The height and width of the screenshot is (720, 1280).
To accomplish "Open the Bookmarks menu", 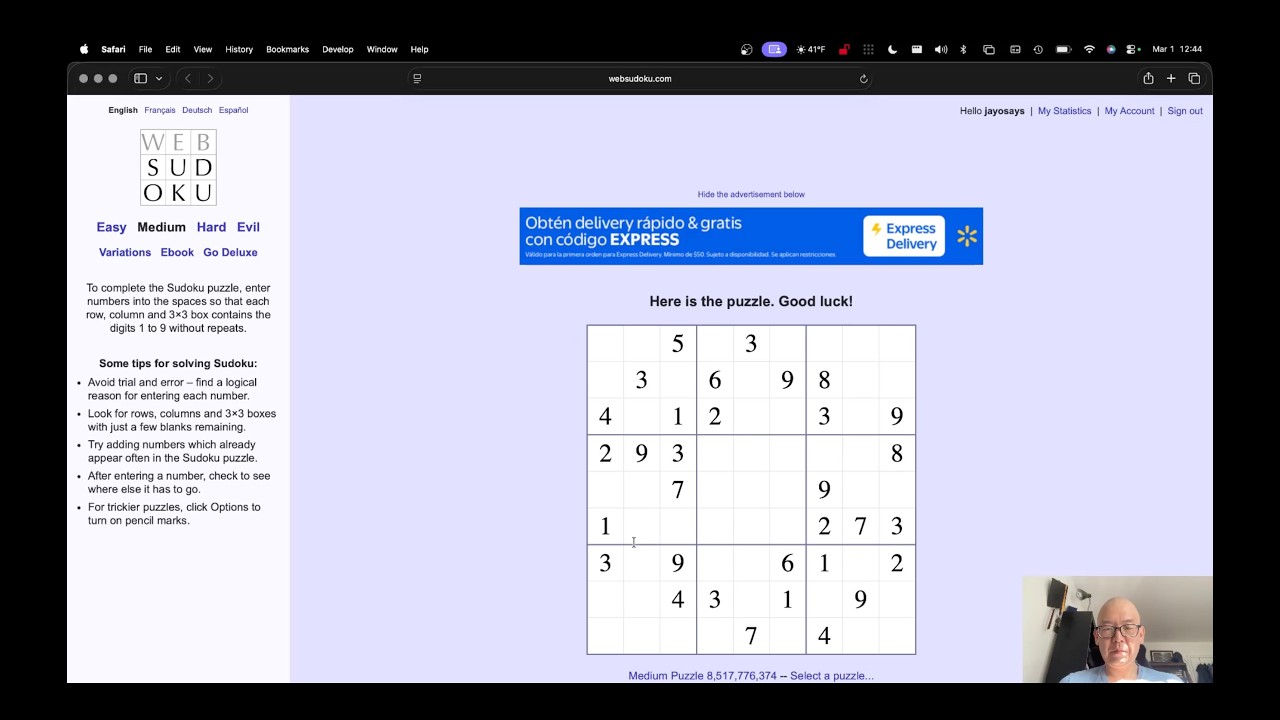I will (x=287, y=49).
